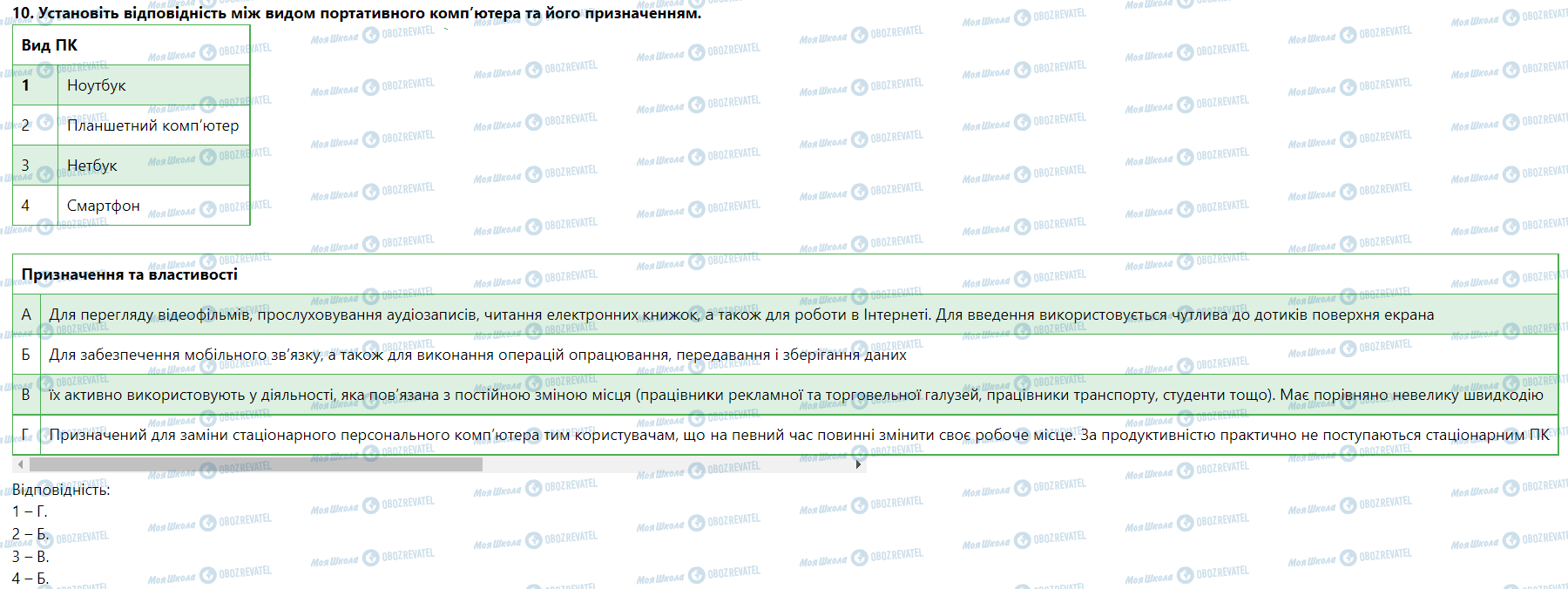
Task: Click the right arrow of horizontal scrollbar
Action: click(859, 464)
